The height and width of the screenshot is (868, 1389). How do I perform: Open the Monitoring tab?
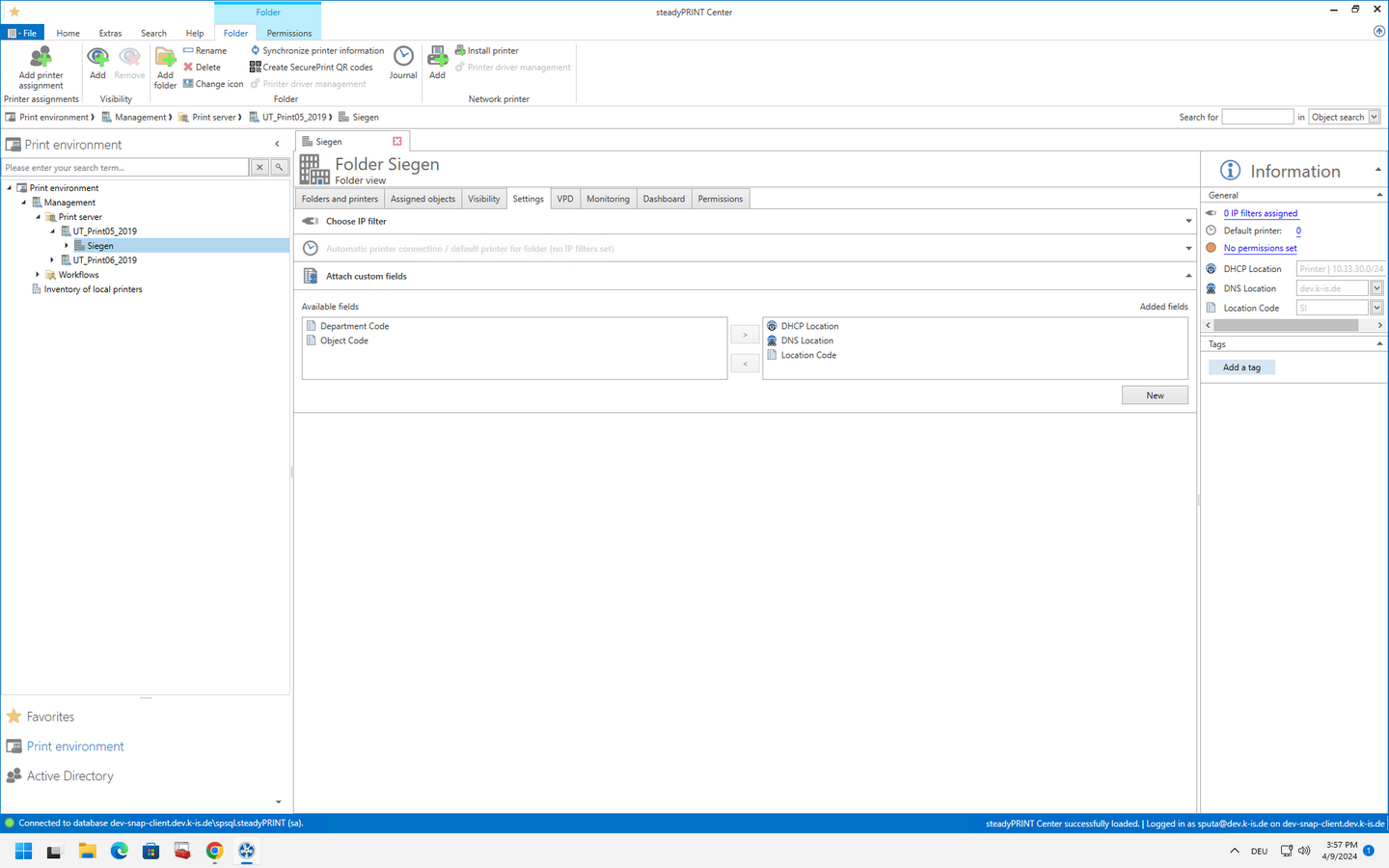pos(608,199)
